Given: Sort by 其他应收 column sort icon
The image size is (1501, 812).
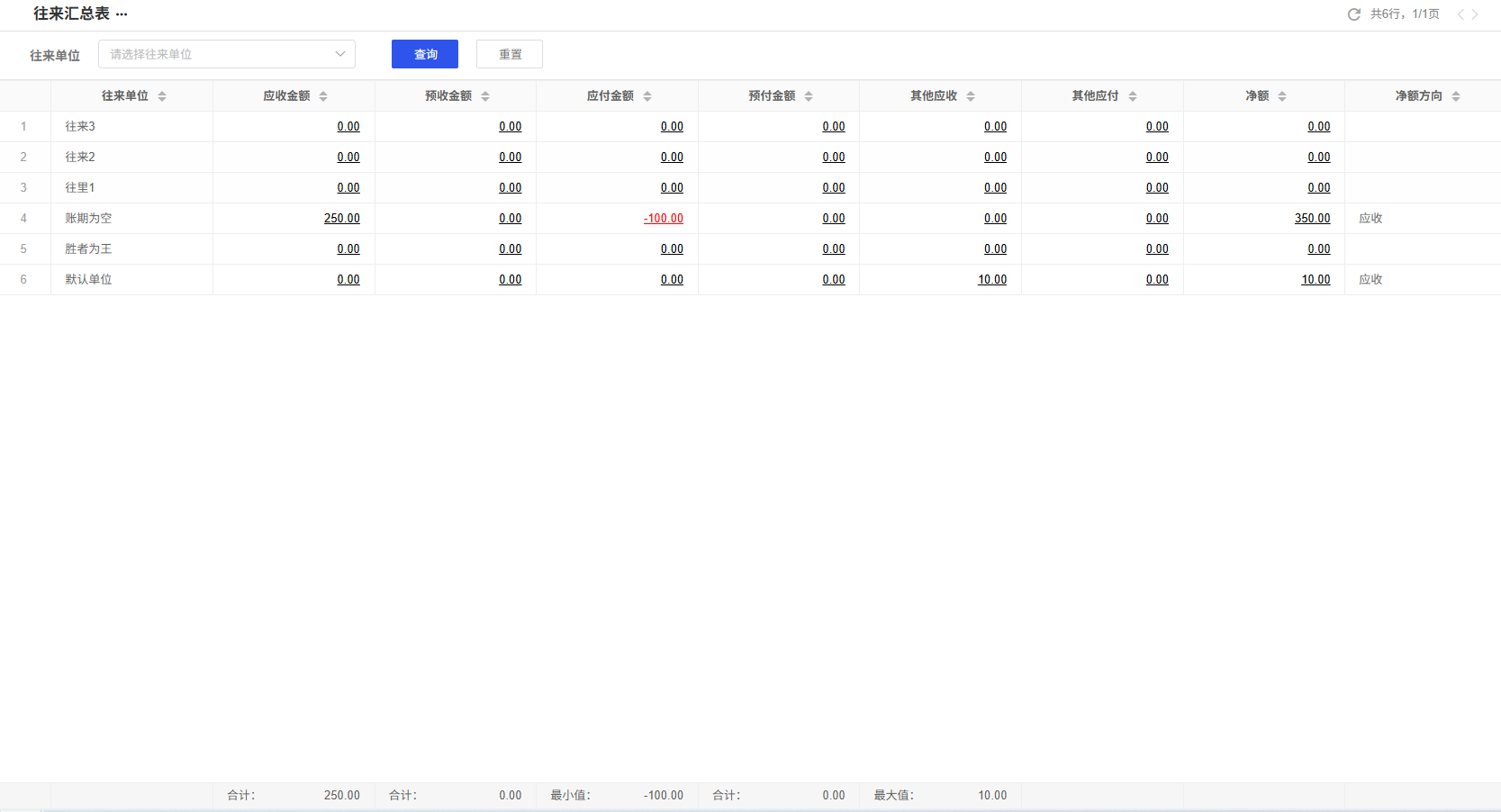Looking at the screenshot, I should tap(971, 96).
